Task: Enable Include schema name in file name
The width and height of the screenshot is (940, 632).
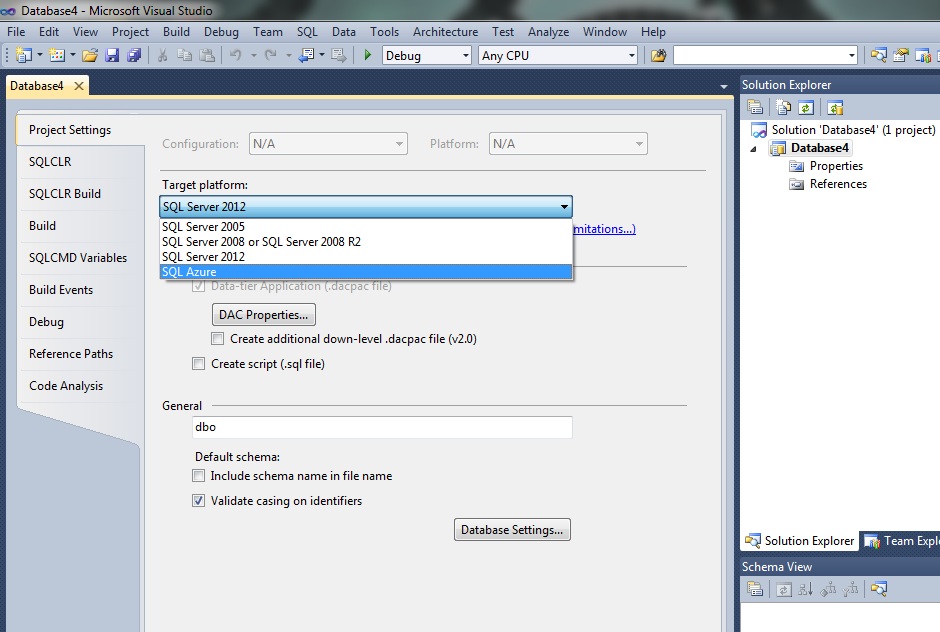Action: [x=198, y=475]
